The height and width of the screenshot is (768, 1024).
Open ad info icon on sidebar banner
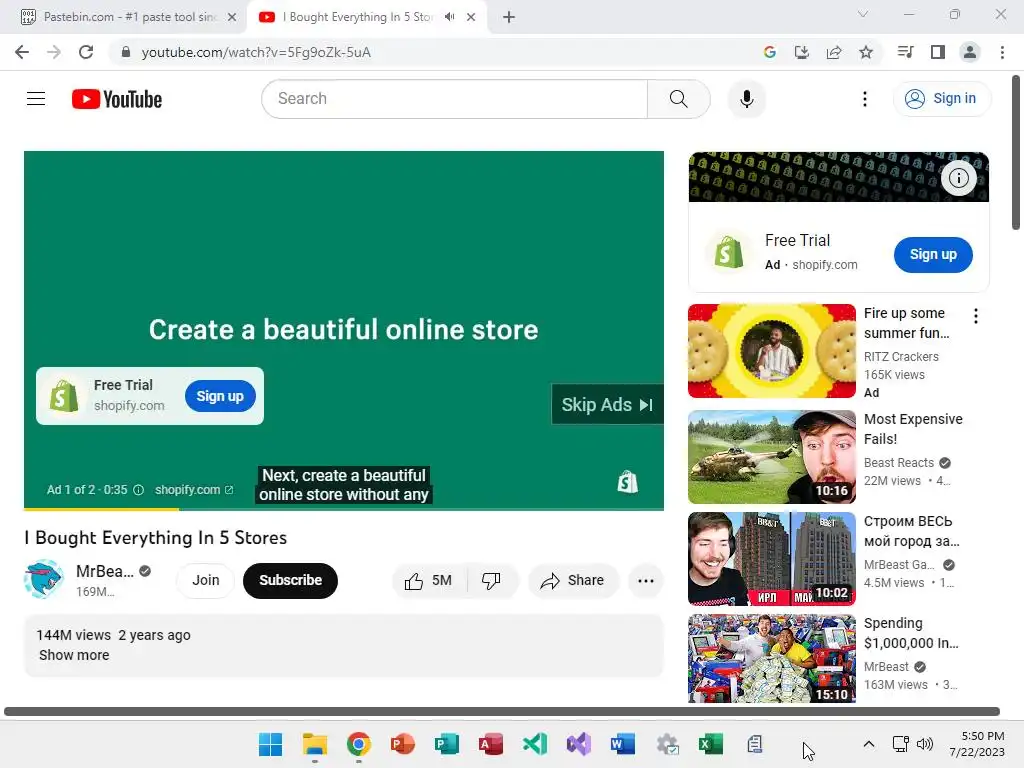[958, 178]
